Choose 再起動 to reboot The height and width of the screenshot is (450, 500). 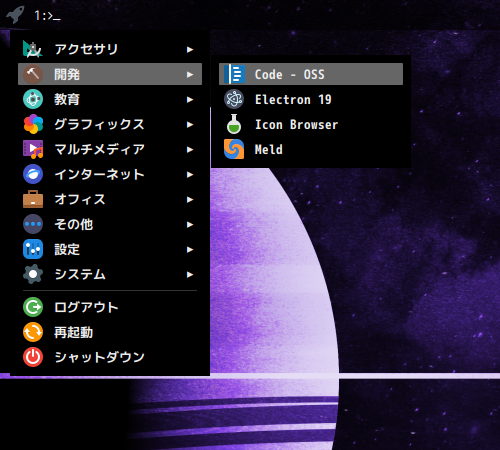pos(110,332)
